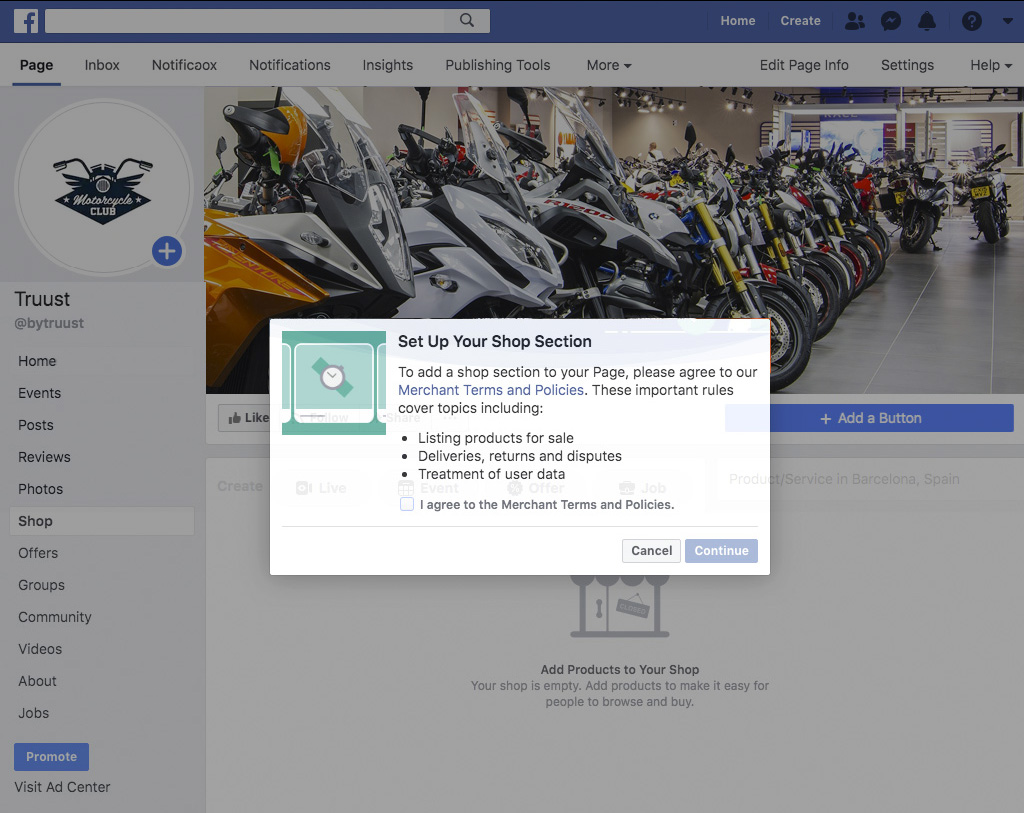Switch to the Inbox tab
Viewport: 1024px width, 813px height.
pos(102,65)
